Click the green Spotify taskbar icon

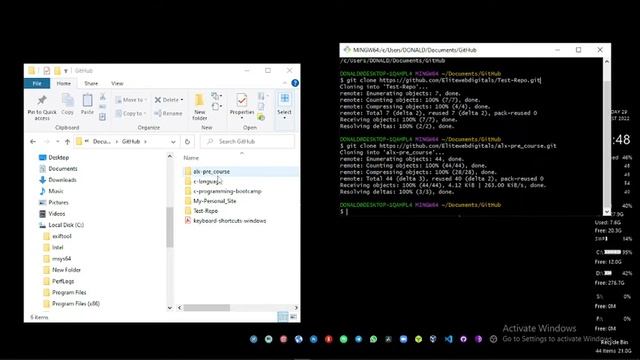[344, 339]
